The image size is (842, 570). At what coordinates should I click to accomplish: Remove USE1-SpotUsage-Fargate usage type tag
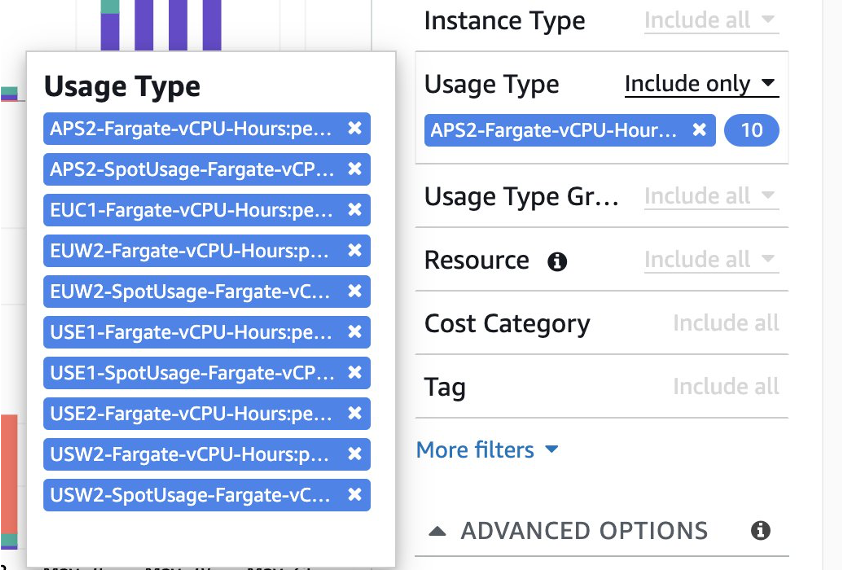(354, 373)
